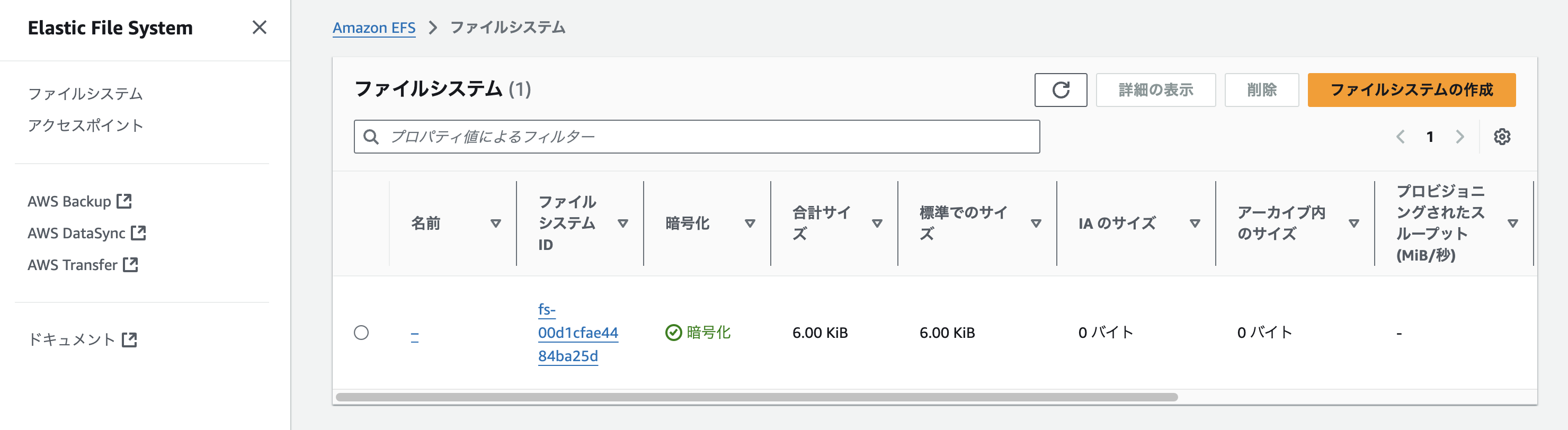Viewport: 1568px width, 430px height.
Task: Click the horizontal table scrollbar
Action: tap(756, 397)
